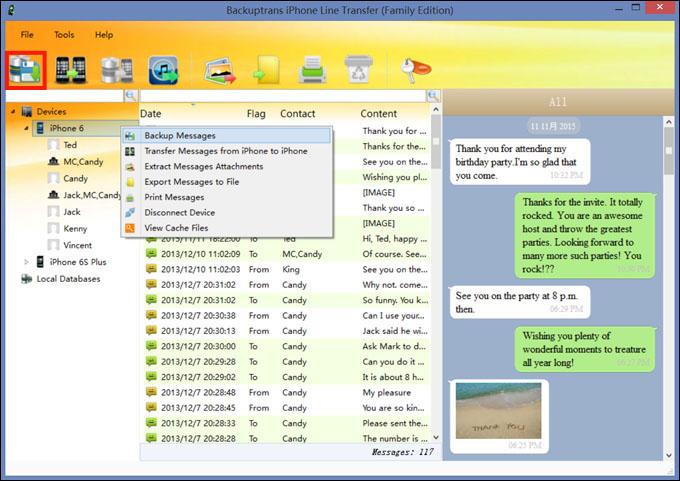680x481 pixels.
Task: Click the Backup Messages toolbar icon
Action: (26, 70)
